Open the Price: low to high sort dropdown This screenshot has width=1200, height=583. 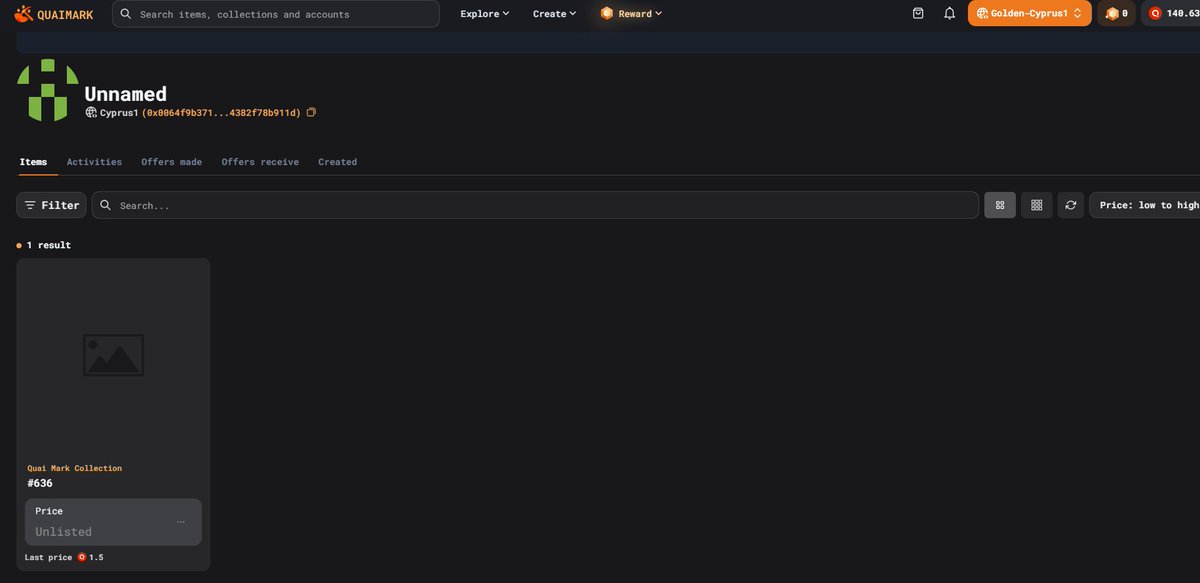[x=1145, y=205]
